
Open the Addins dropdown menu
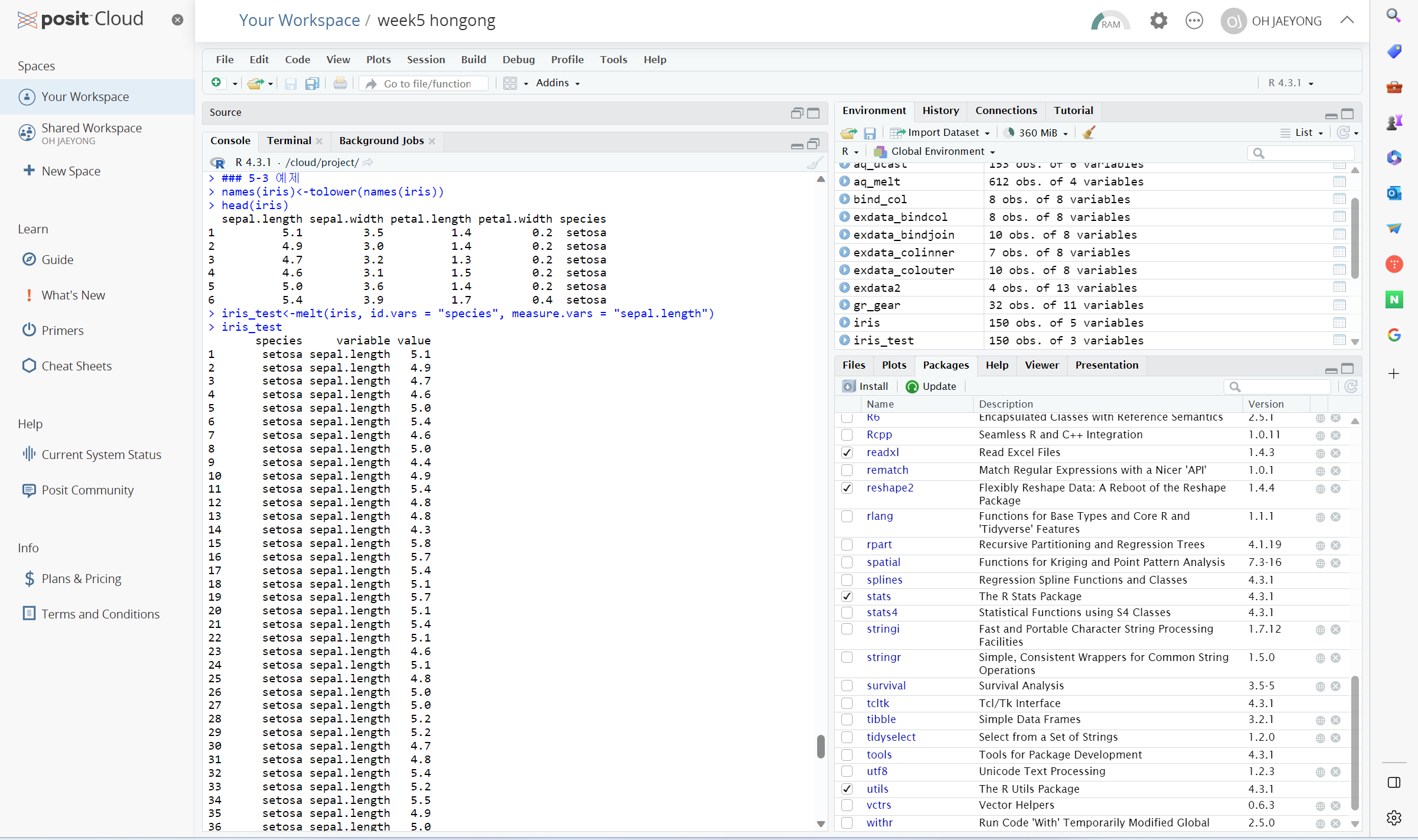coord(557,83)
